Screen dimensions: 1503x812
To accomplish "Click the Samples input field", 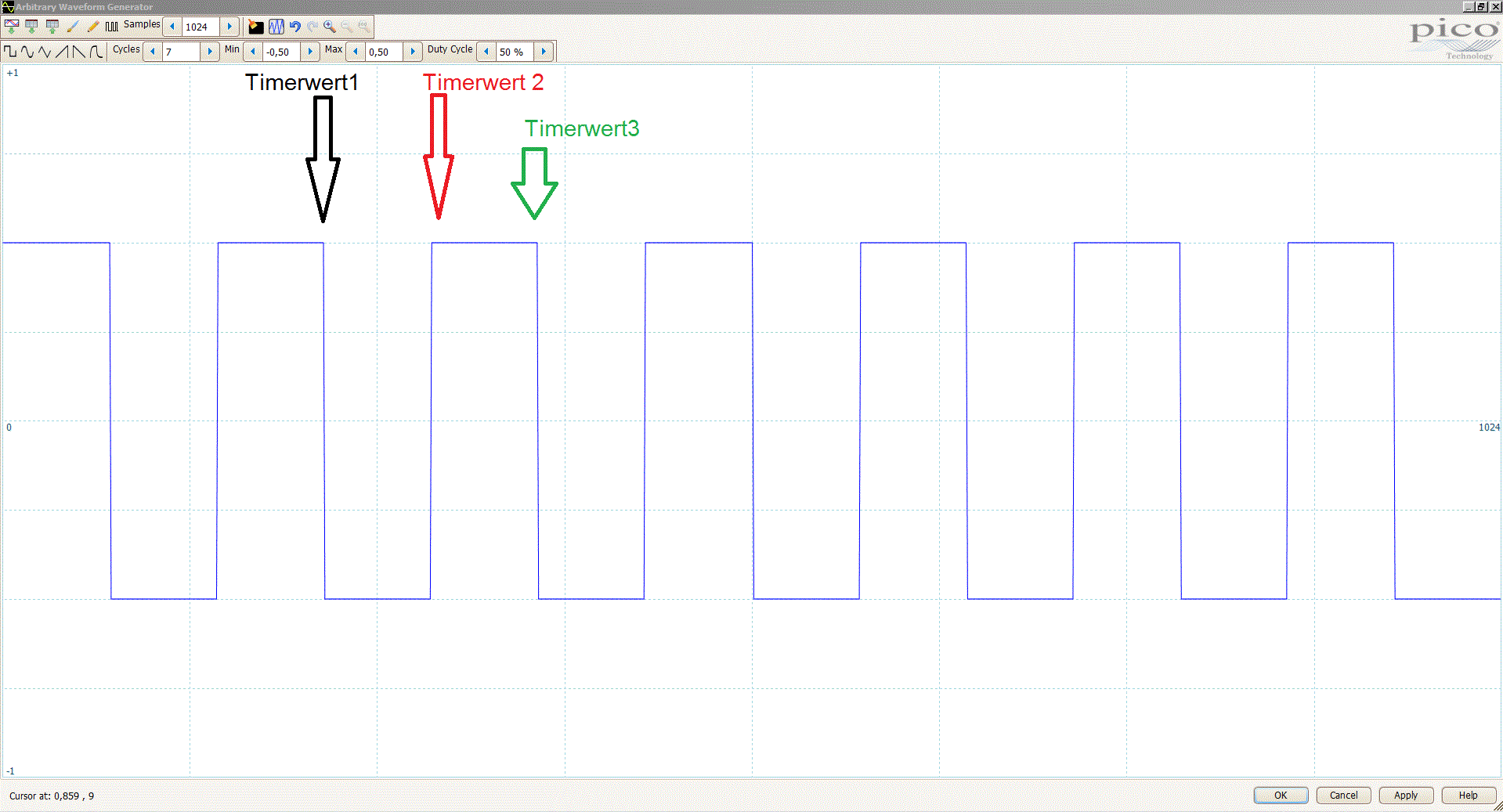I will click(x=201, y=27).
